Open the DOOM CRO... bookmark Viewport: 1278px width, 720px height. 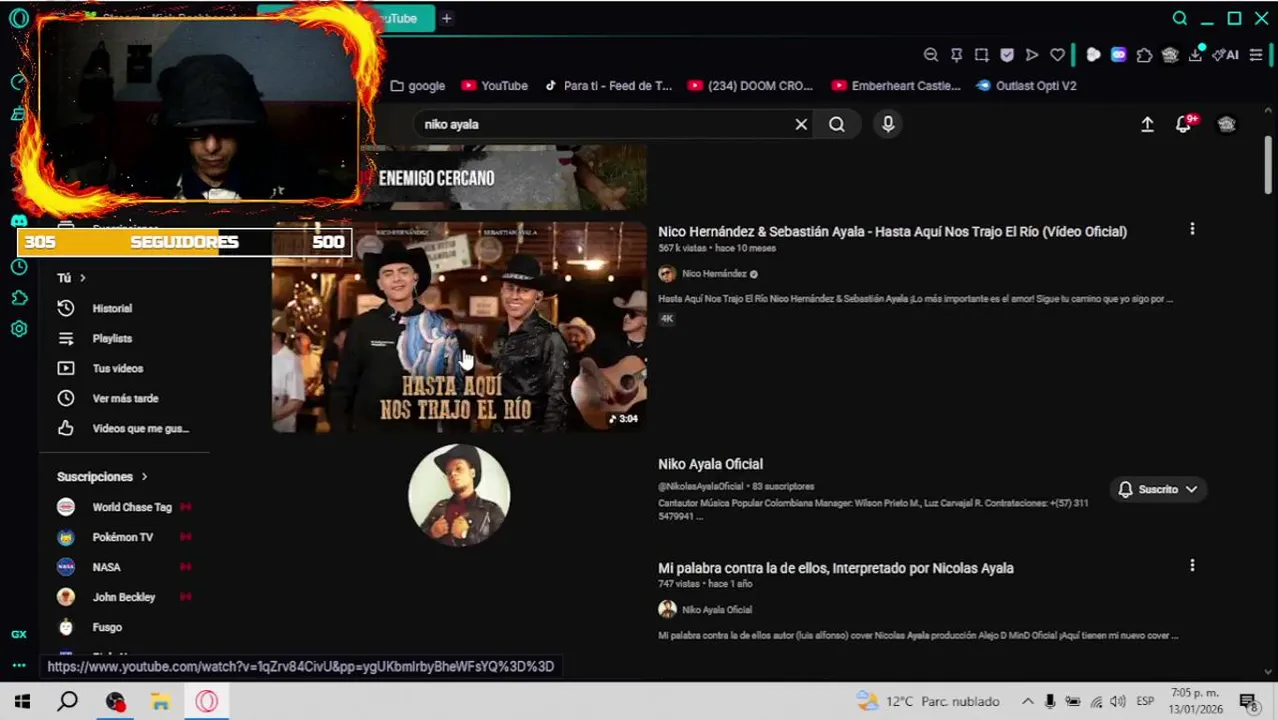pos(750,86)
